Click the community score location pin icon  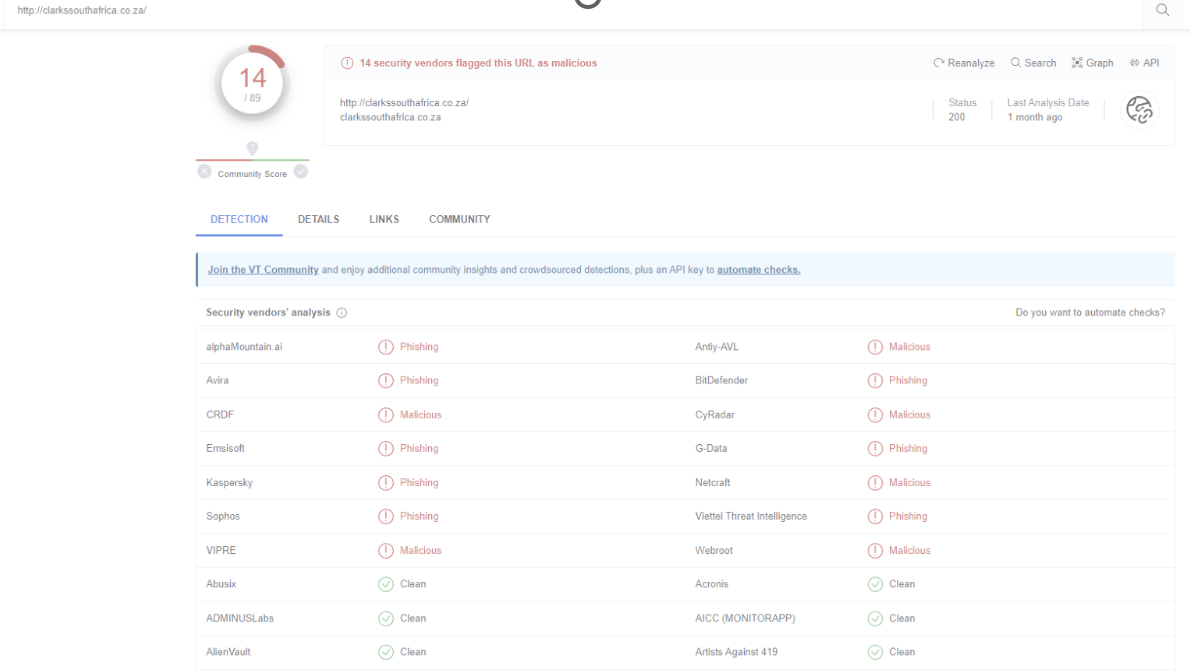pyautogui.click(x=252, y=148)
